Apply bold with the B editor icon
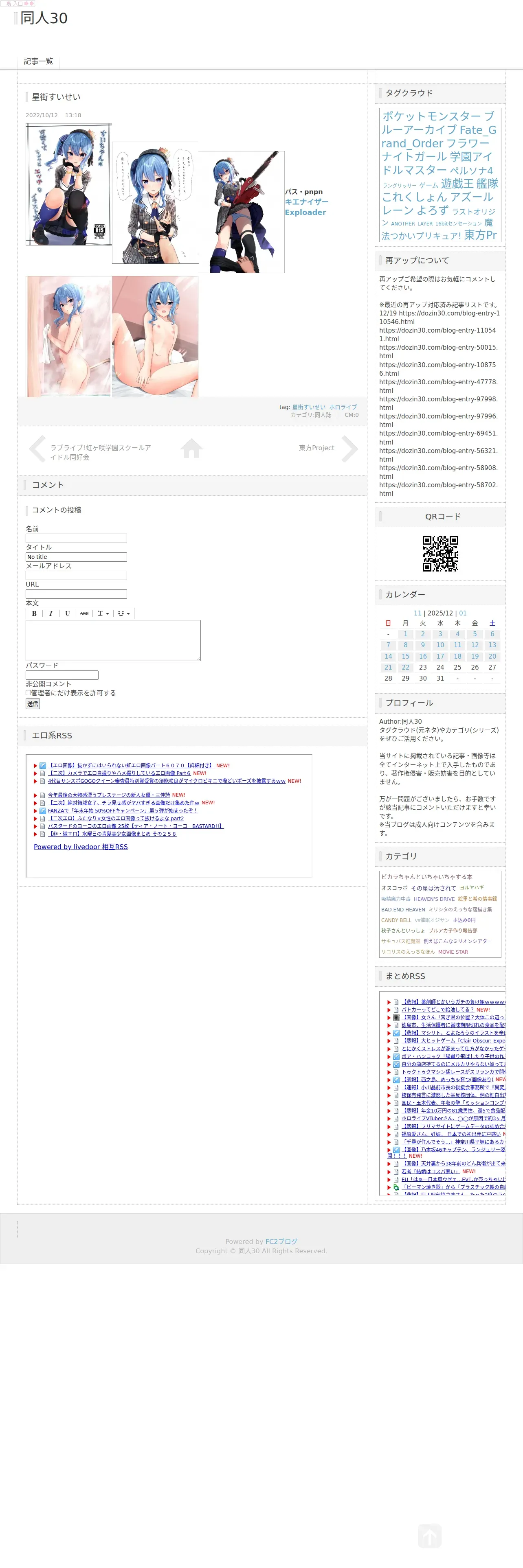This screenshot has width=523, height=1568. 34,613
